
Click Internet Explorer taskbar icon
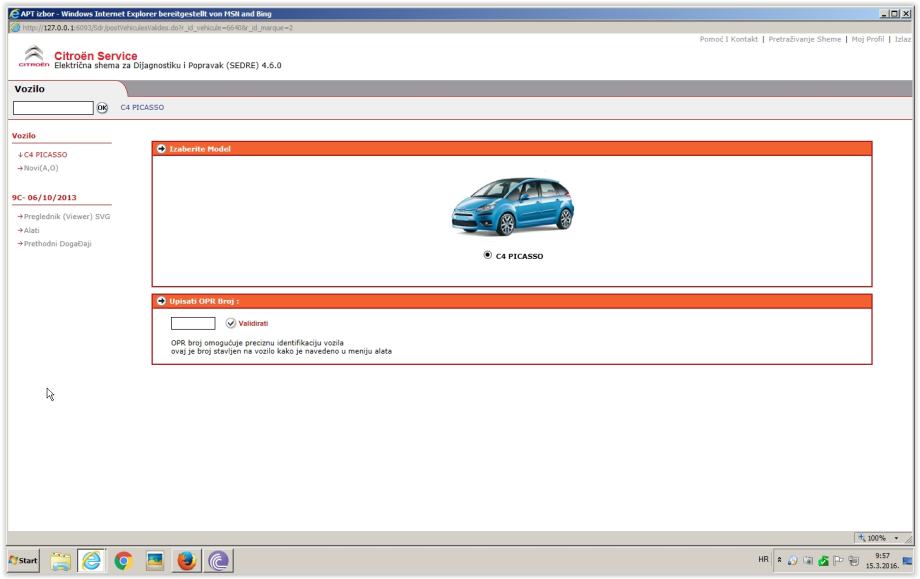point(91,561)
